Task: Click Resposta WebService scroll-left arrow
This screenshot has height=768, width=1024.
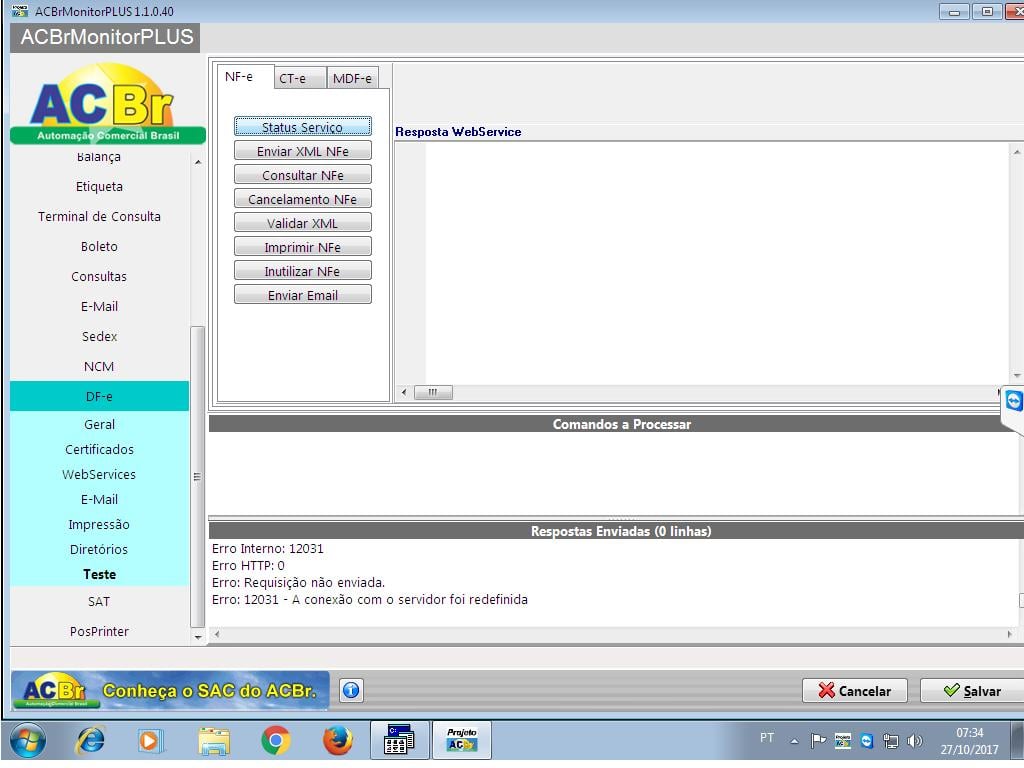Action: (404, 392)
